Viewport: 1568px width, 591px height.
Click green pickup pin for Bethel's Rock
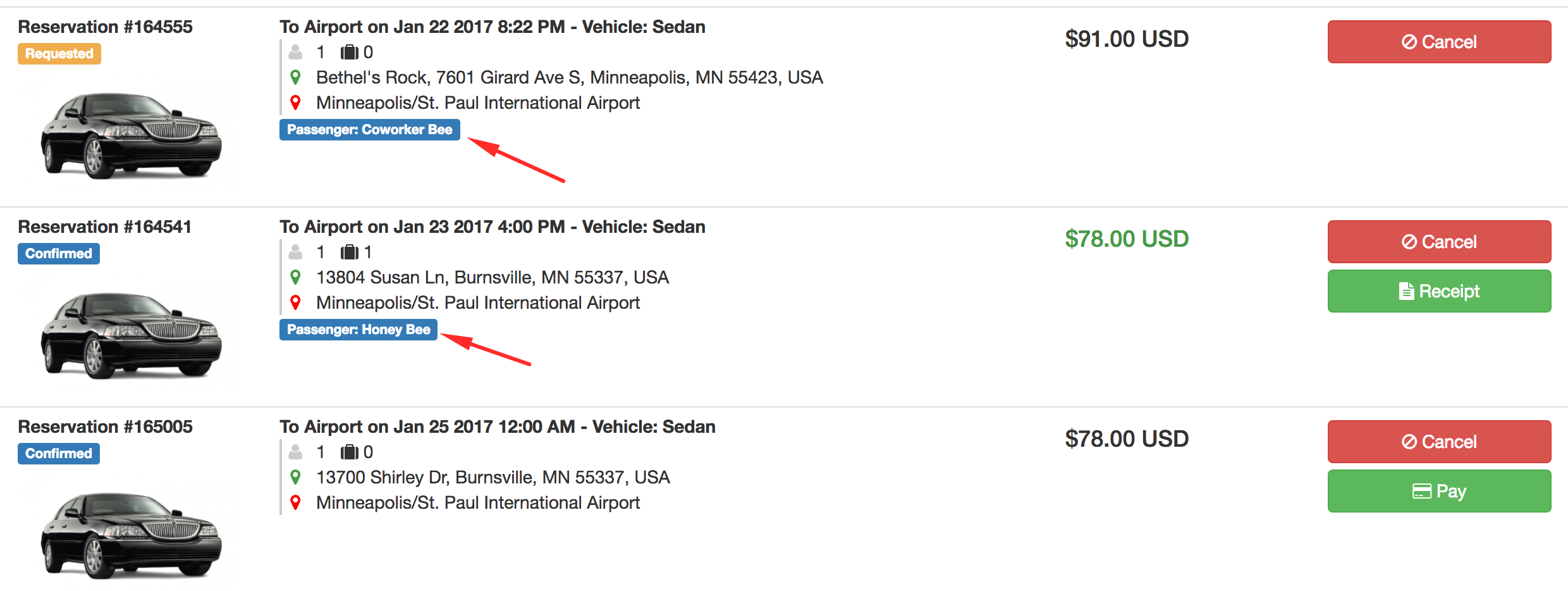[295, 77]
